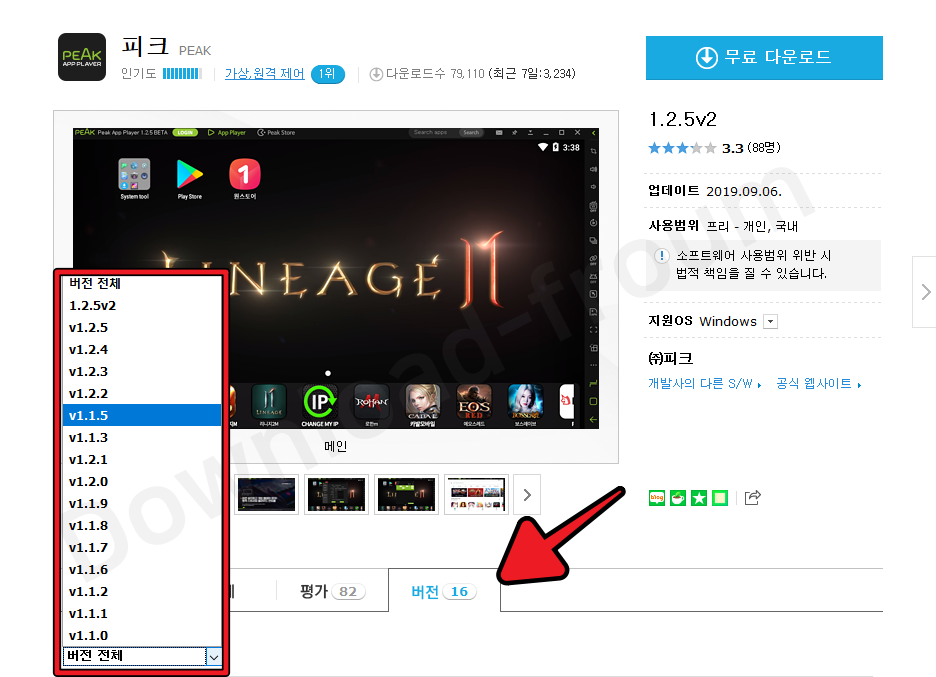936x677 pixels.
Task: Open developer's other S/W link
Action: (704, 384)
